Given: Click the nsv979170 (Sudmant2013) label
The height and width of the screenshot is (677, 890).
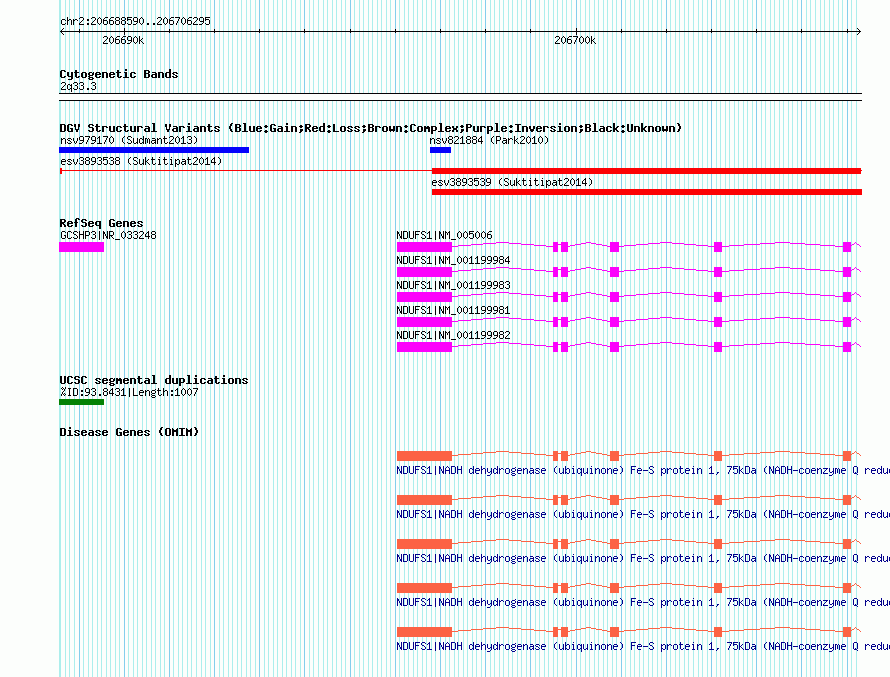Looking at the screenshot, I should click(x=129, y=140).
